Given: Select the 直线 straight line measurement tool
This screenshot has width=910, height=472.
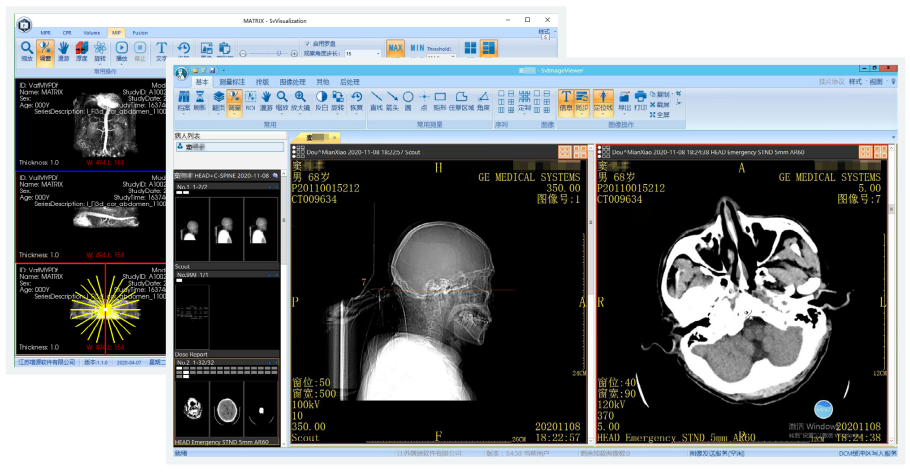Looking at the screenshot, I should (x=377, y=100).
